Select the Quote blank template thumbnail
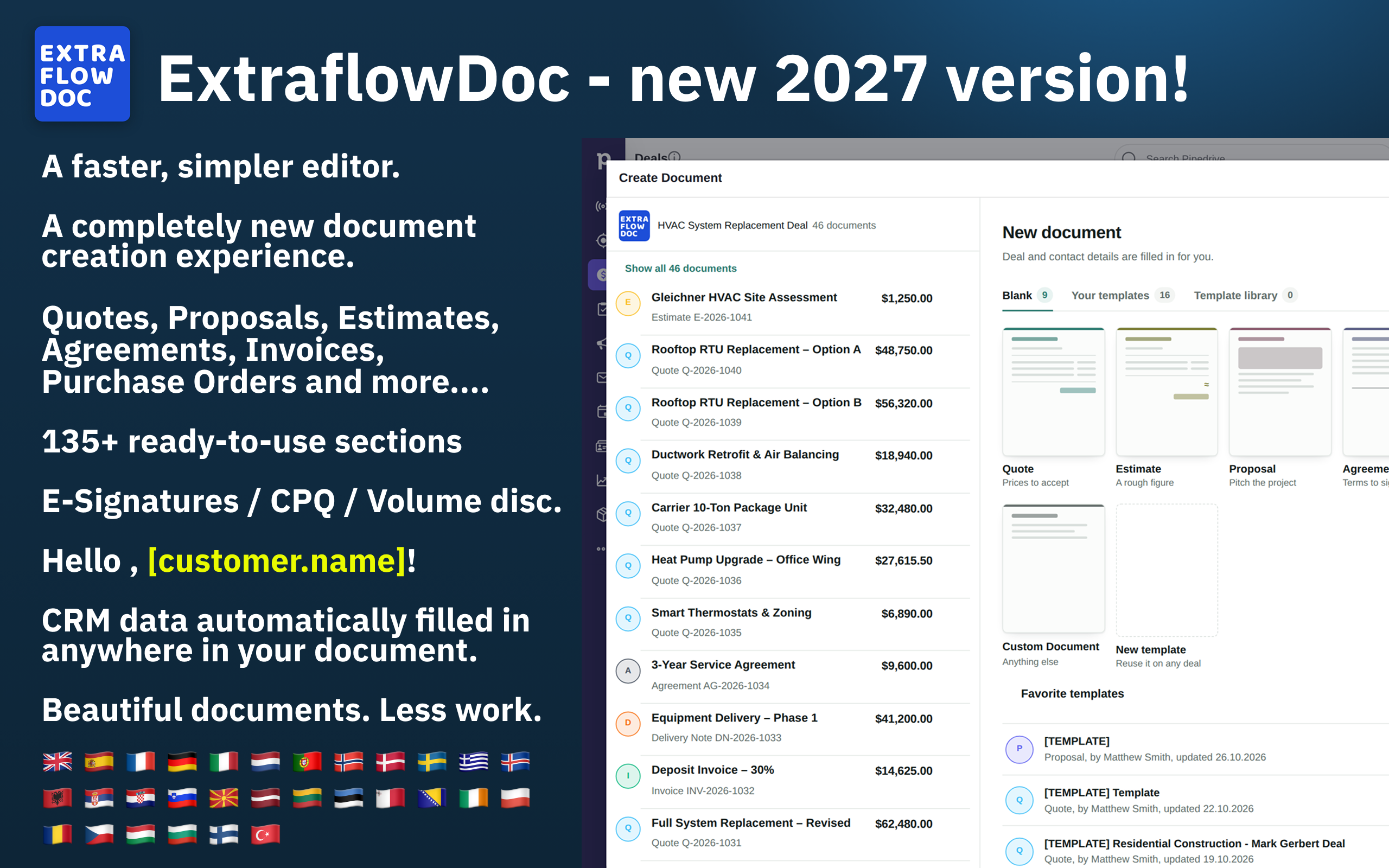 tap(1053, 392)
